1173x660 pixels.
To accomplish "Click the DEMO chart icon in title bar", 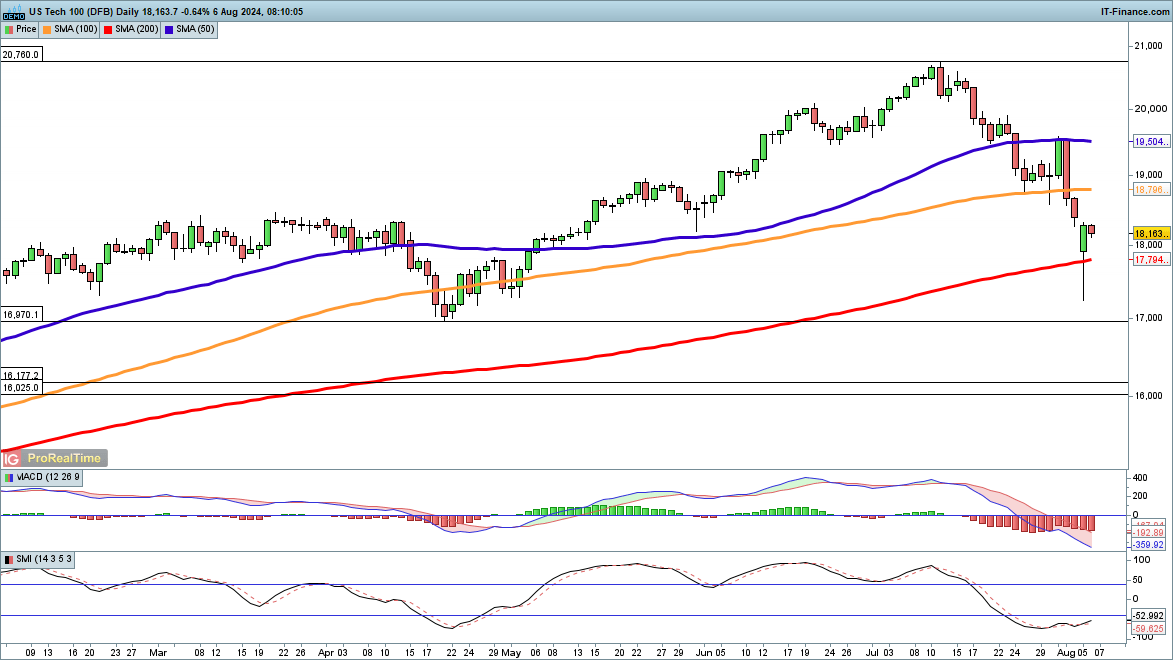I will coord(13,12).
